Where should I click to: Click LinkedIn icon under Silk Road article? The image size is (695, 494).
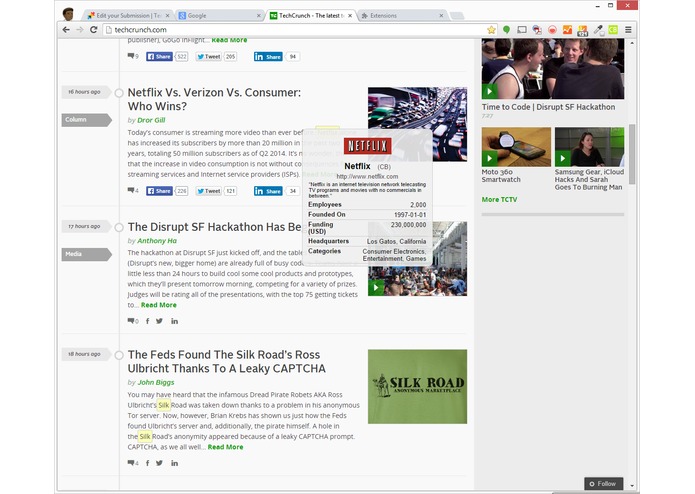coord(175,463)
